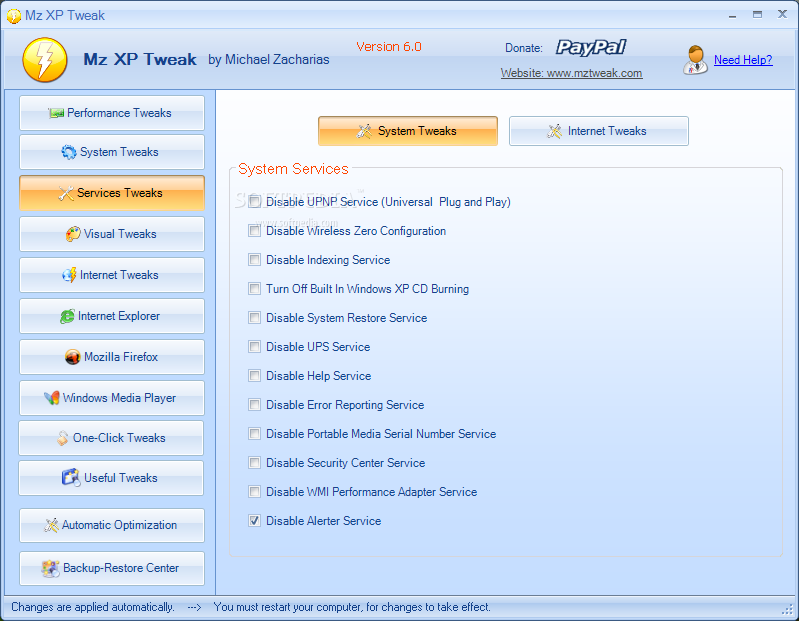Check Disable Wireless Zero Configuration

(x=254, y=231)
